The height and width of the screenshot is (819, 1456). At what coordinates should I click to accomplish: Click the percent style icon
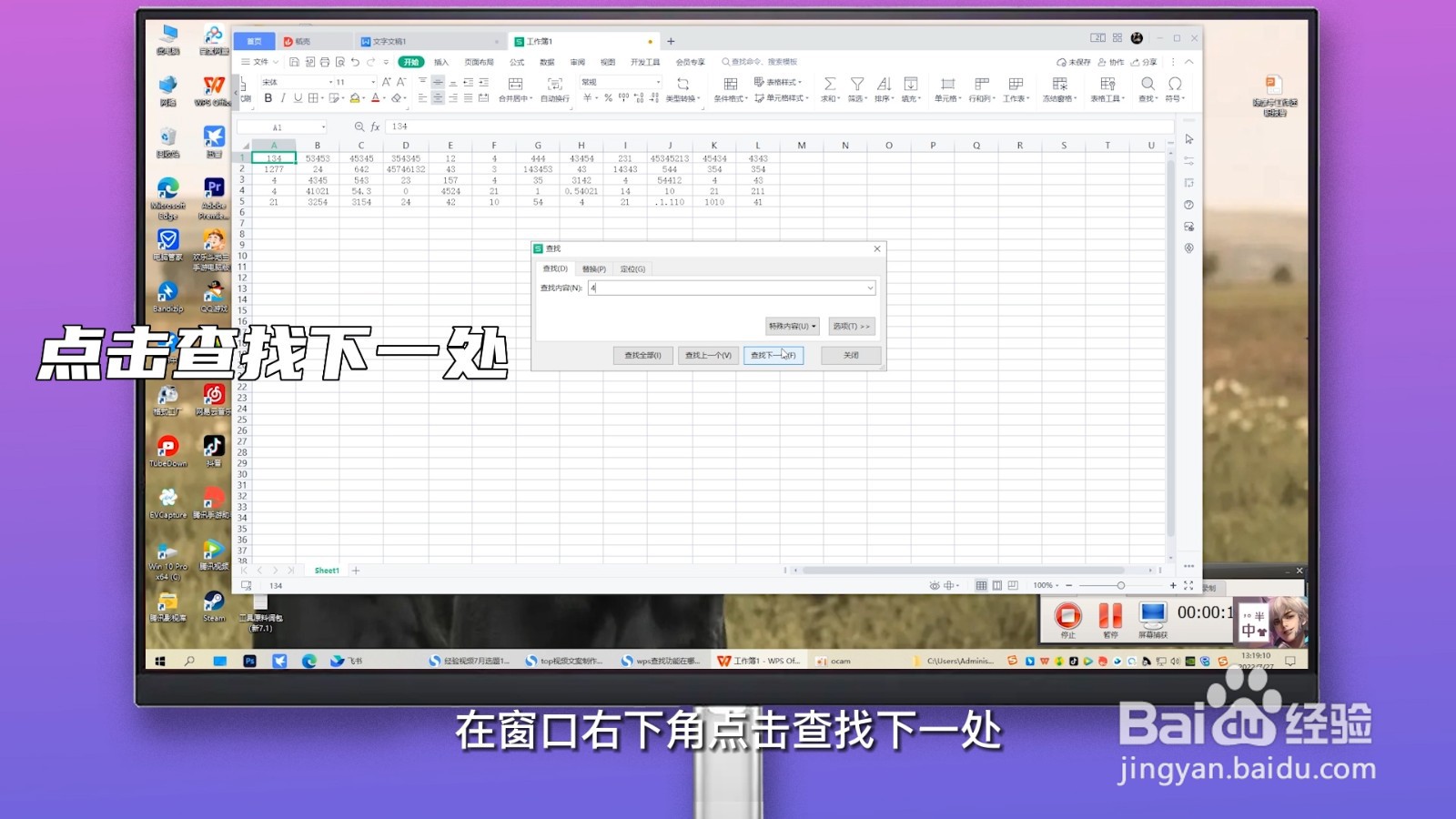[x=608, y=97]
